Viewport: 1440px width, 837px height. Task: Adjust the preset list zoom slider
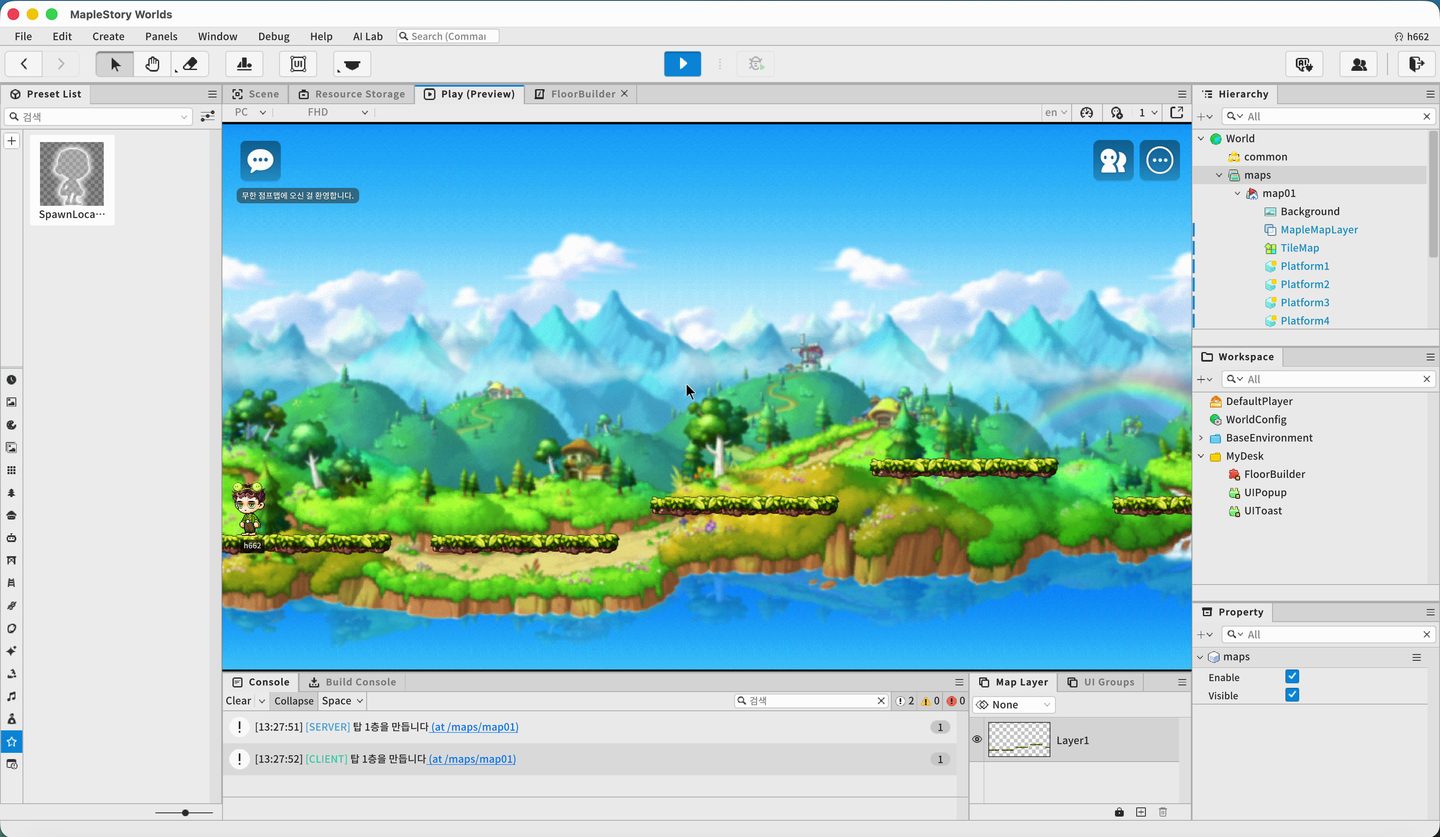(x=185, y=813)
